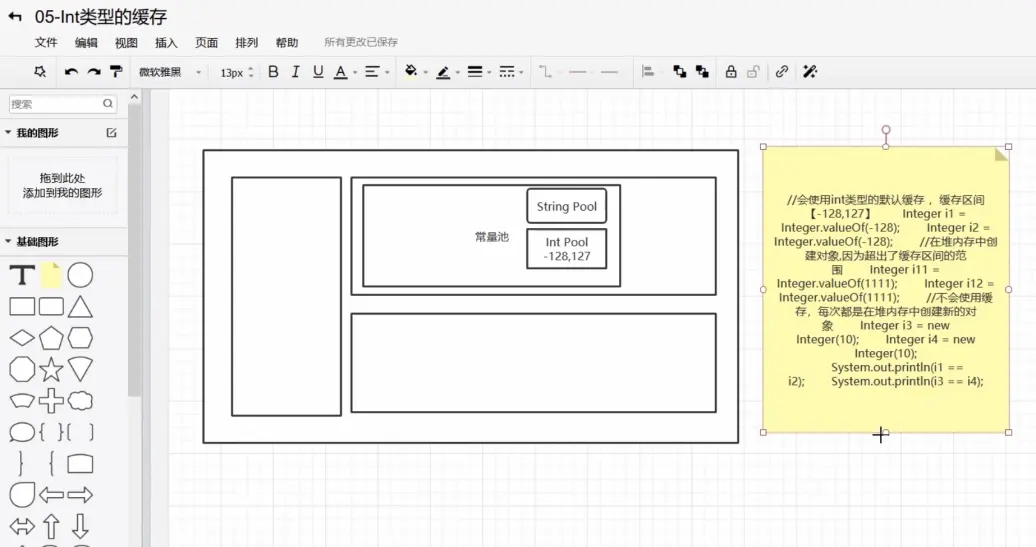Screen dimensions: 1036x547
Task: Open the 微软雅黑 font family dropdown
Action: (x=169, y=72)
